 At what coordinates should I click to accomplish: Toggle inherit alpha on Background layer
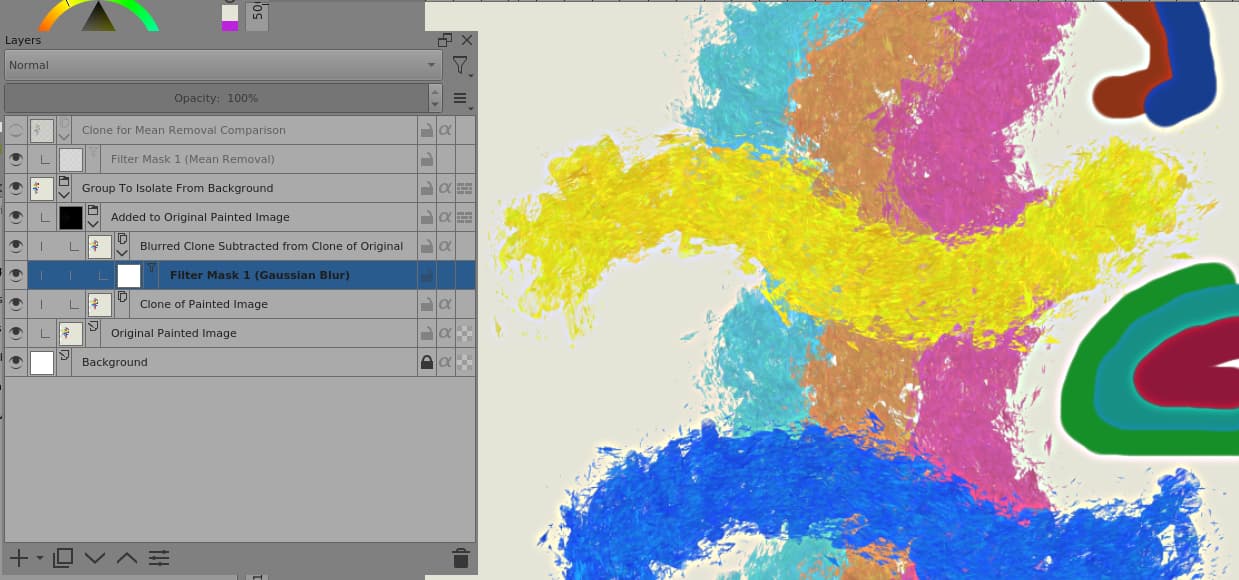point(465,362)
